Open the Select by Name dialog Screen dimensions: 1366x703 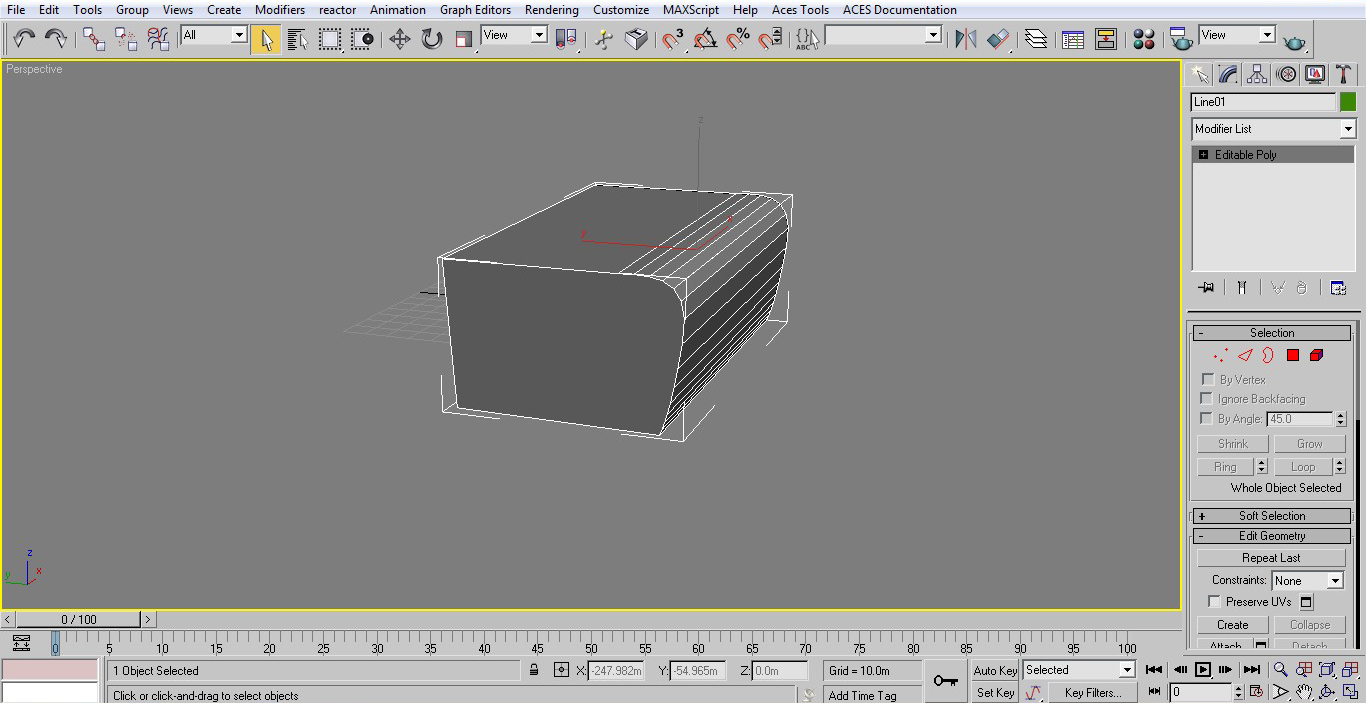pos(298,39)
